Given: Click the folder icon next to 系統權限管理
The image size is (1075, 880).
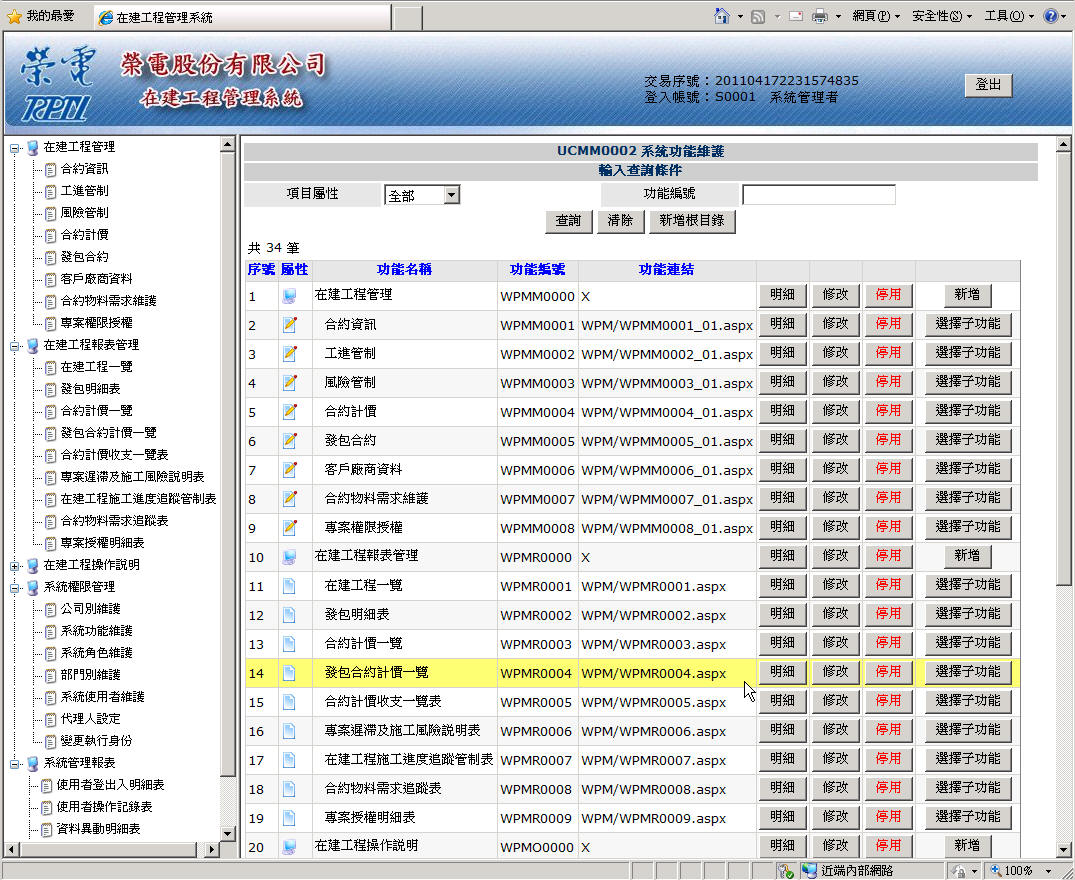Looking at the screenshot, I should [x=32, y=587].
